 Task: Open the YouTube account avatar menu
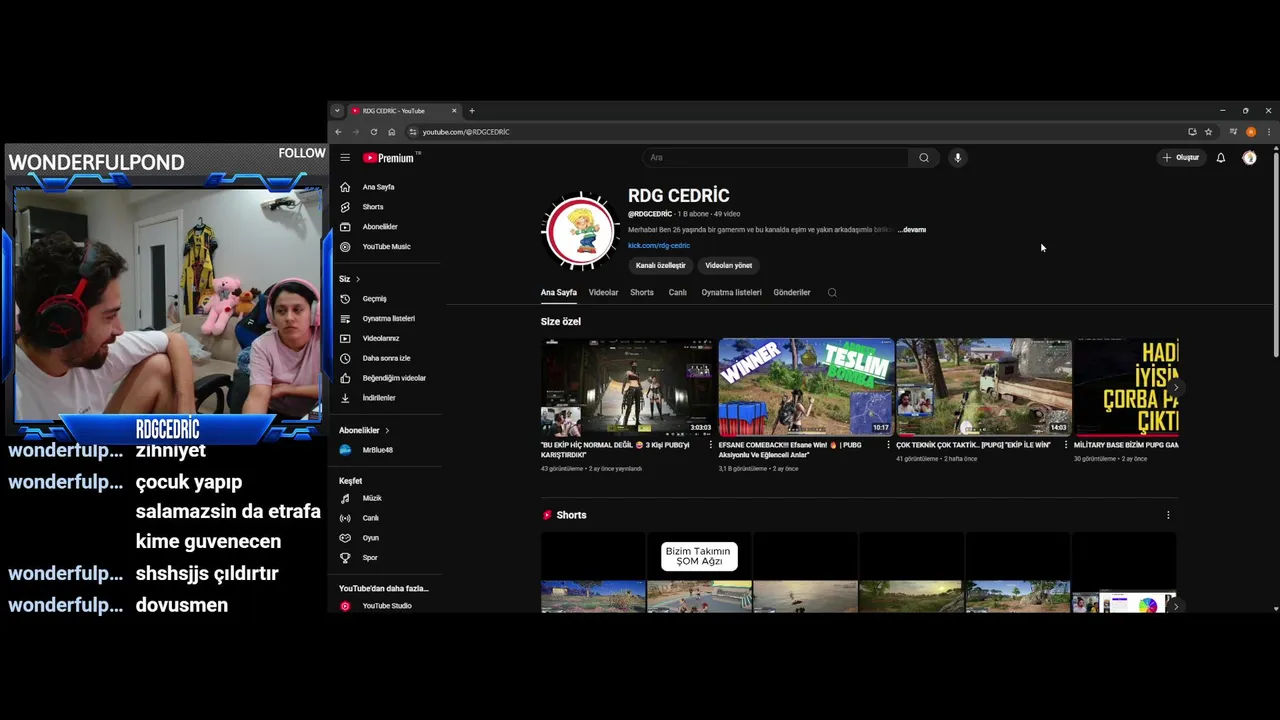tap(1249, 157)
